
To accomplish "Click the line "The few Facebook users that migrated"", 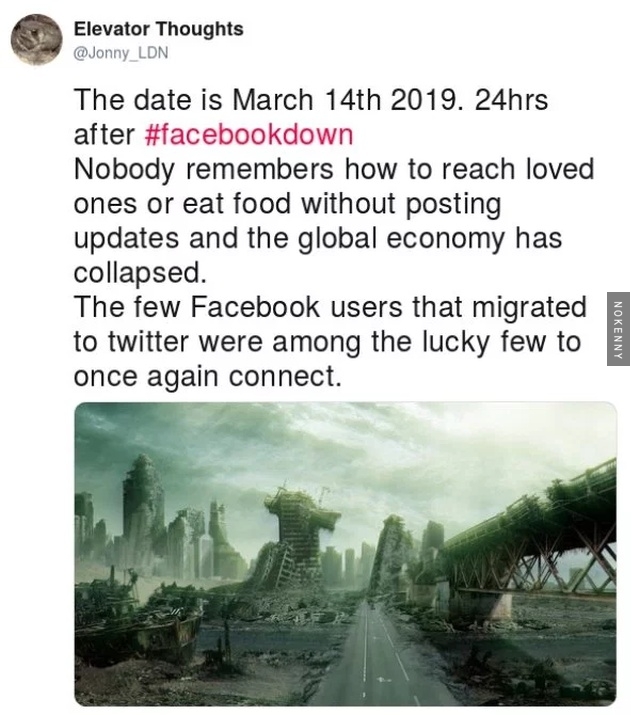I will click(x=330, y=307).
